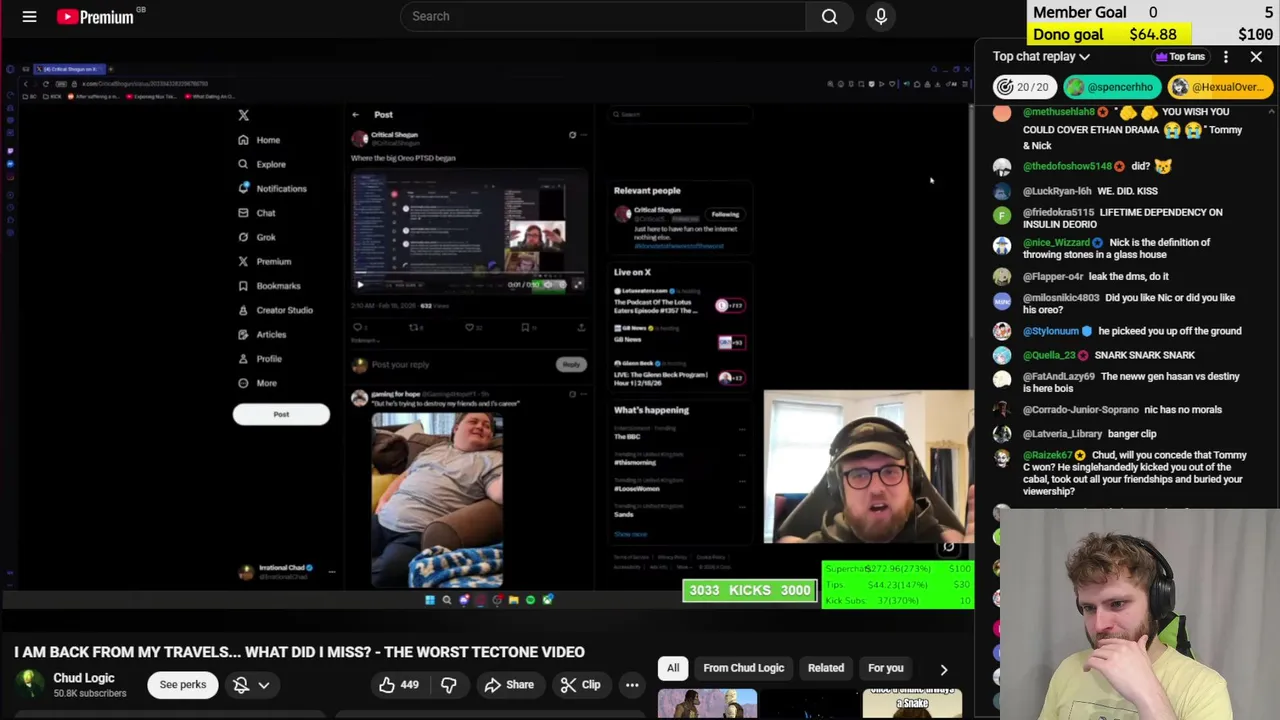Go back with the X post arrow
The image size is (1280, 720).
pyautogui.click(x=355, y=115)
